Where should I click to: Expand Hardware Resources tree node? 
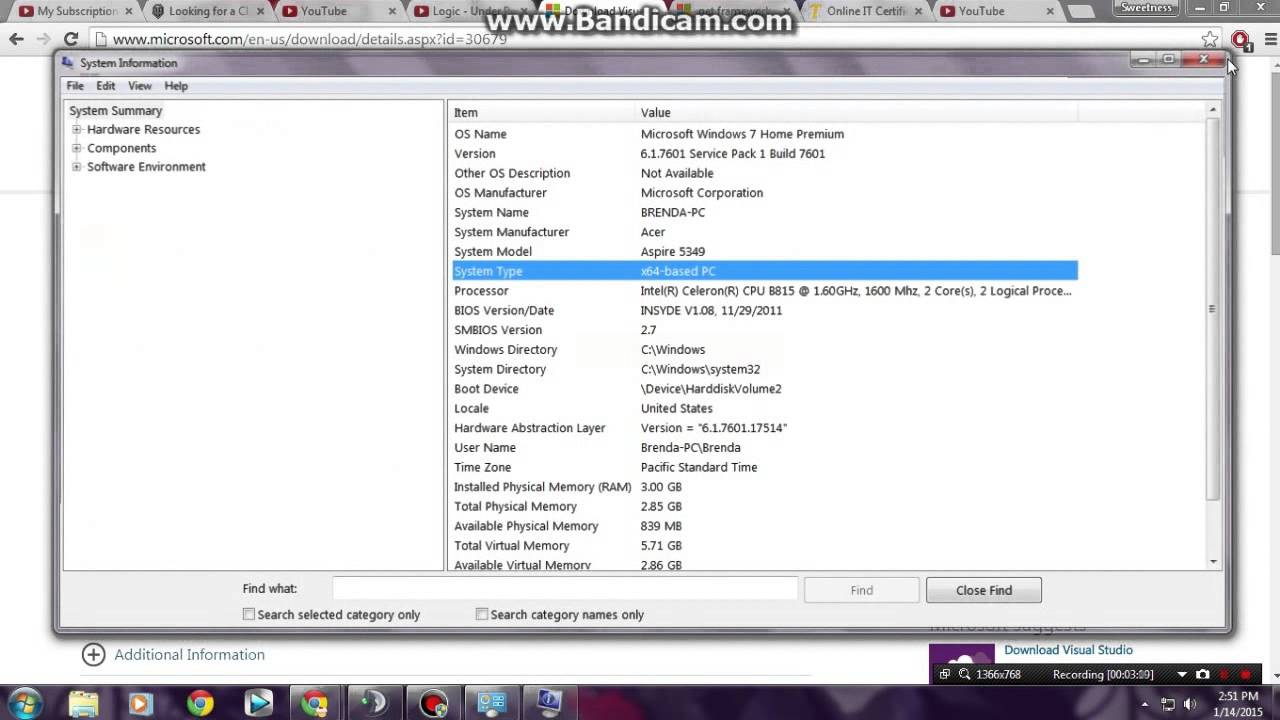[x=77, y=129]
